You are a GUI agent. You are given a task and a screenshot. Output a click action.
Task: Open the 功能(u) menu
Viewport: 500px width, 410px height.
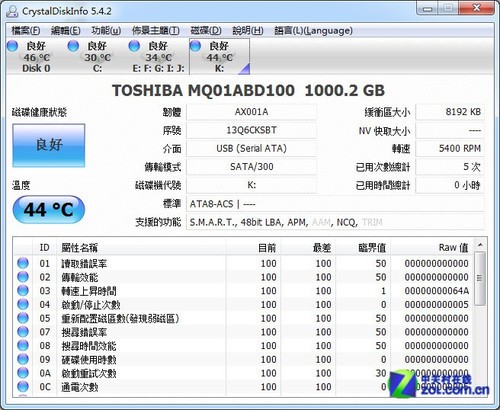tap(106, 31)
